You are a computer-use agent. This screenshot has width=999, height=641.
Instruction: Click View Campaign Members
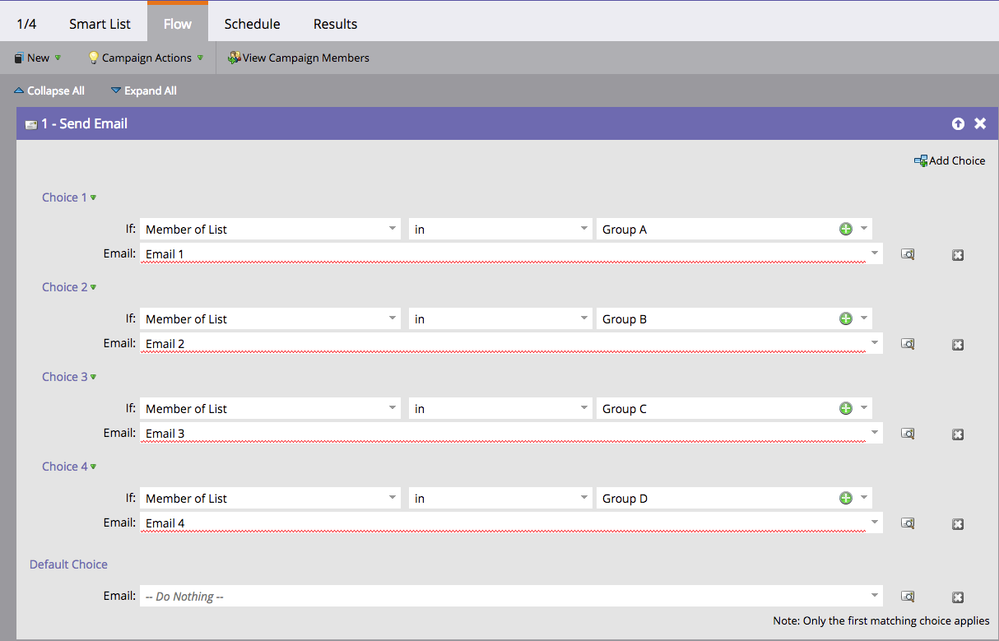pos(298,58)
